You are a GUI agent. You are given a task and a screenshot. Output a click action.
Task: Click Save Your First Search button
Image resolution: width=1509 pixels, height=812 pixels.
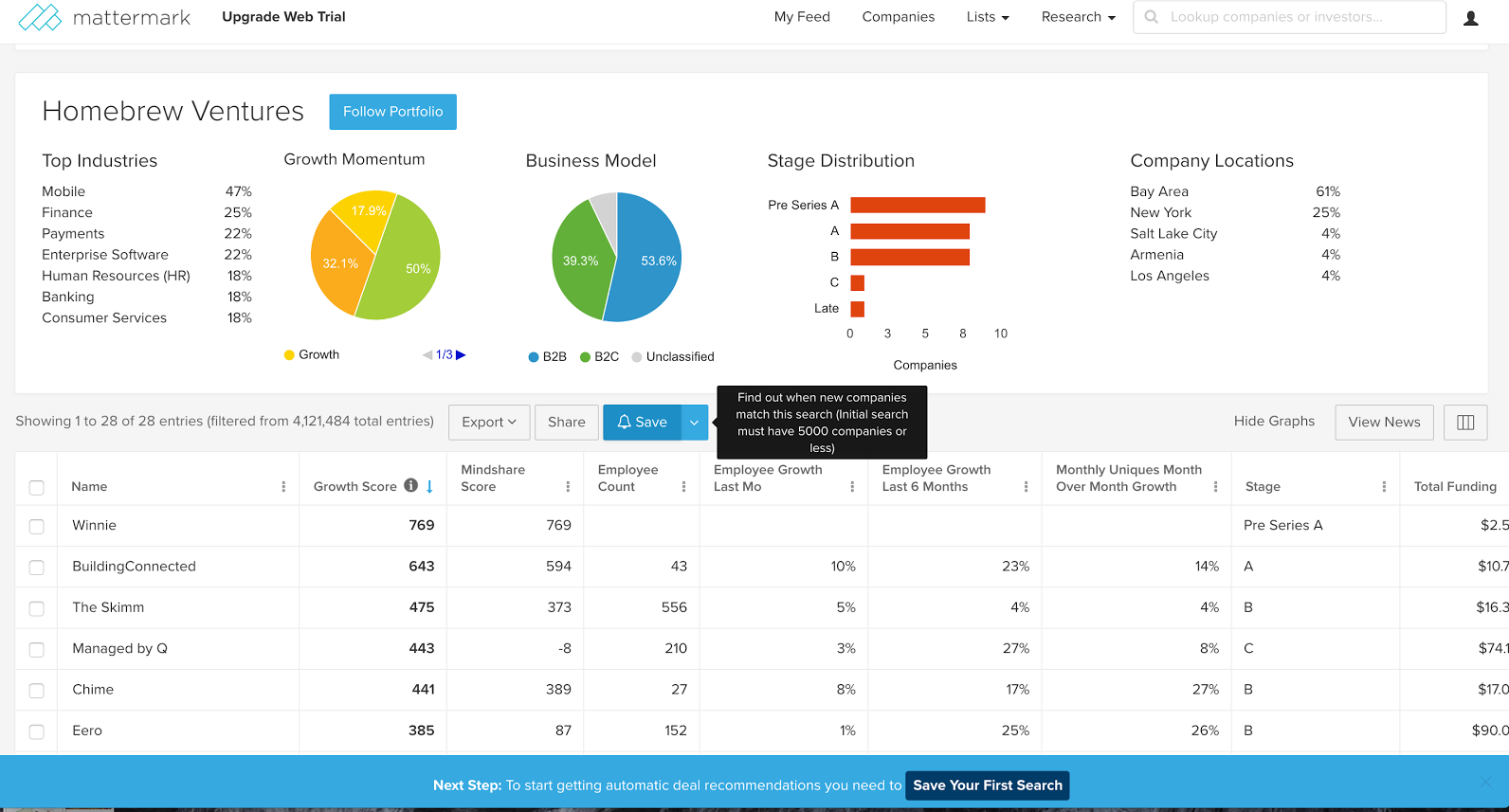(x=988, y=785)
